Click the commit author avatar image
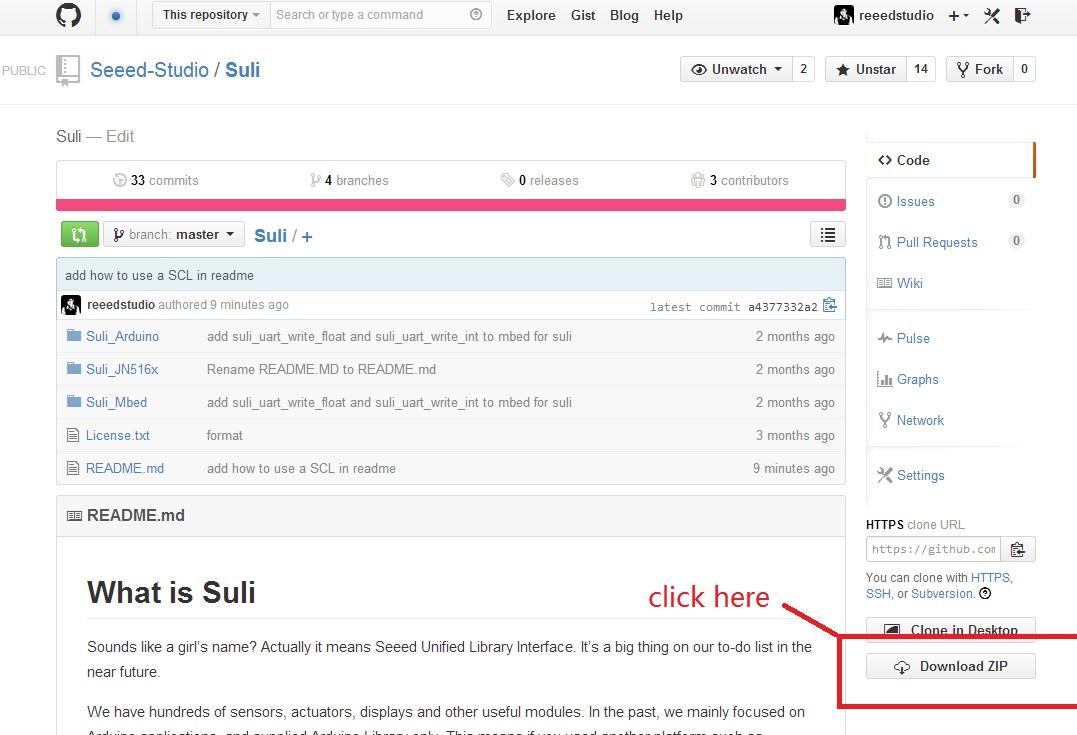The width and height of the screenshot is (1077, 735). pos(71,305)
